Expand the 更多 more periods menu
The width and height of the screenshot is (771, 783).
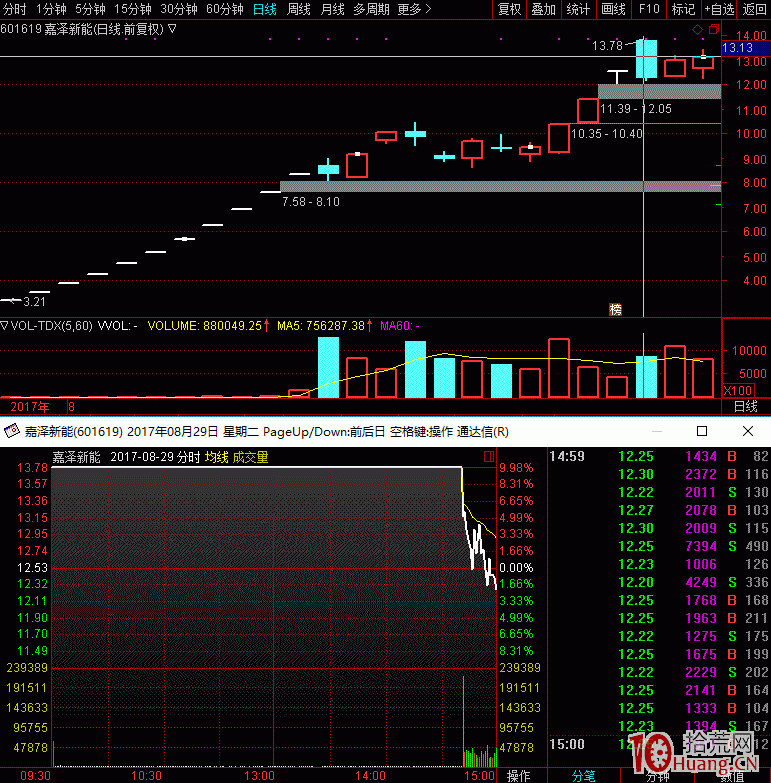(414, 9)
